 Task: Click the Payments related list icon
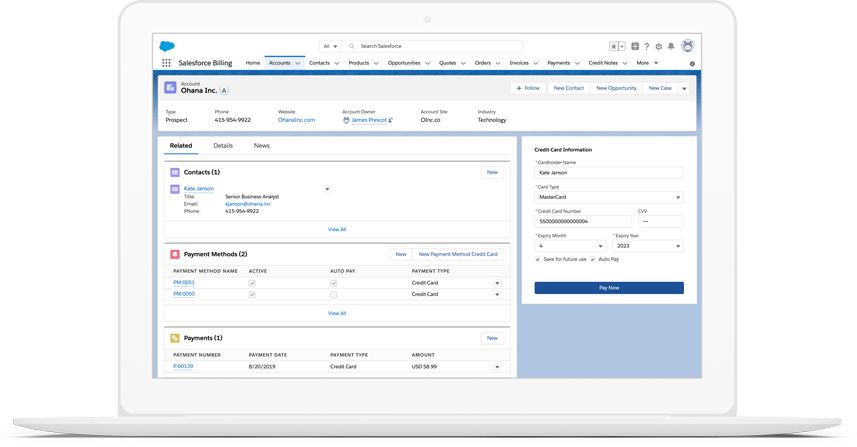point(175,338)
